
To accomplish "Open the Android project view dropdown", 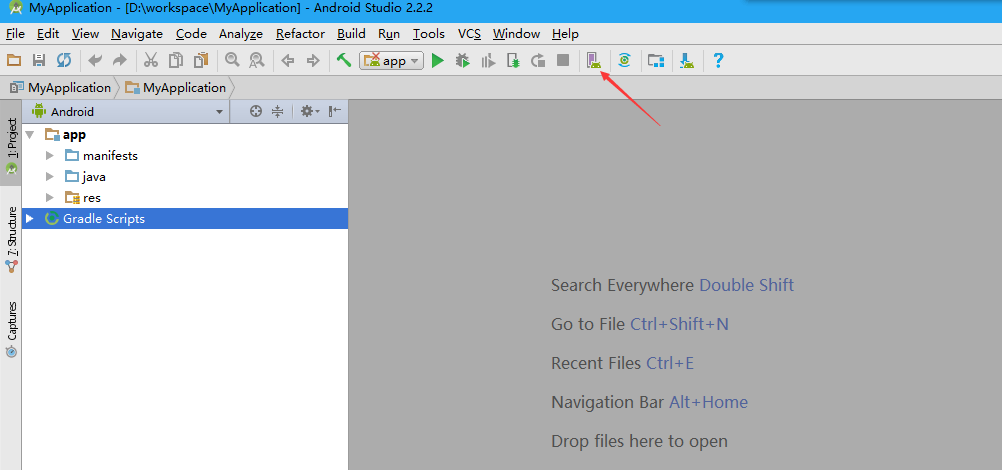I will [x=127, y=111].
